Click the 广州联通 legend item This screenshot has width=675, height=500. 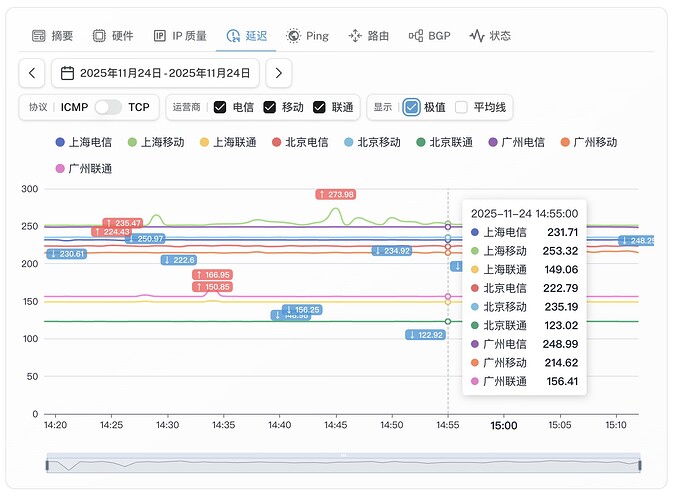pos(83,168)
